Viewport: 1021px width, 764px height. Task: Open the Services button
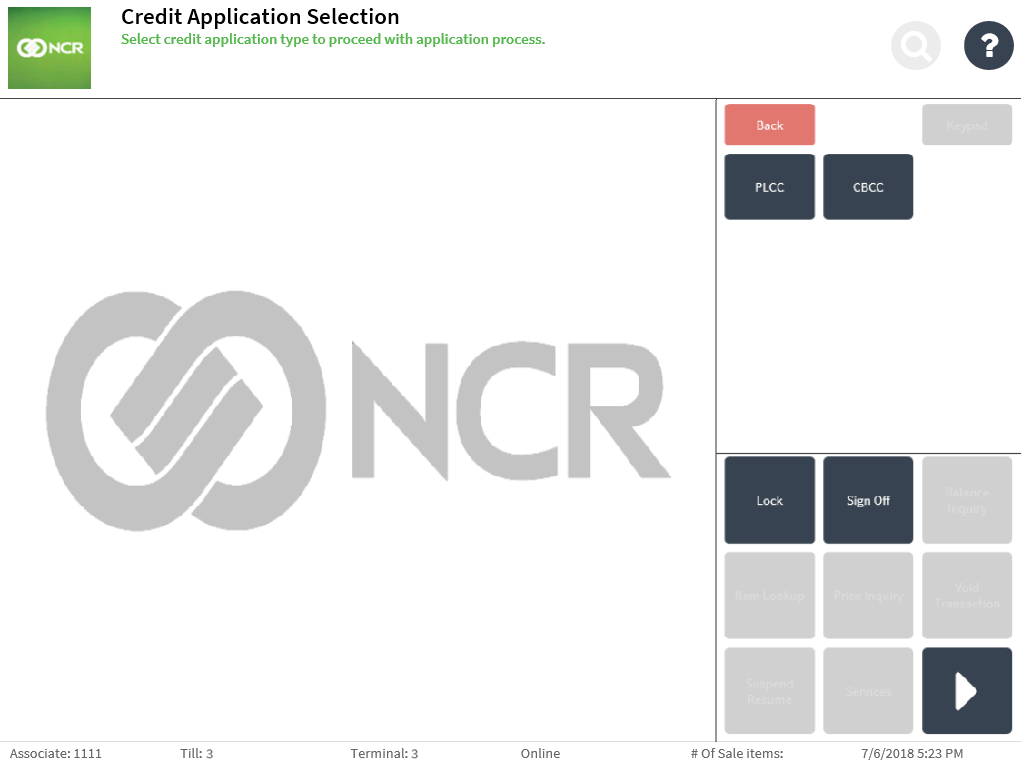coord(867,691)
